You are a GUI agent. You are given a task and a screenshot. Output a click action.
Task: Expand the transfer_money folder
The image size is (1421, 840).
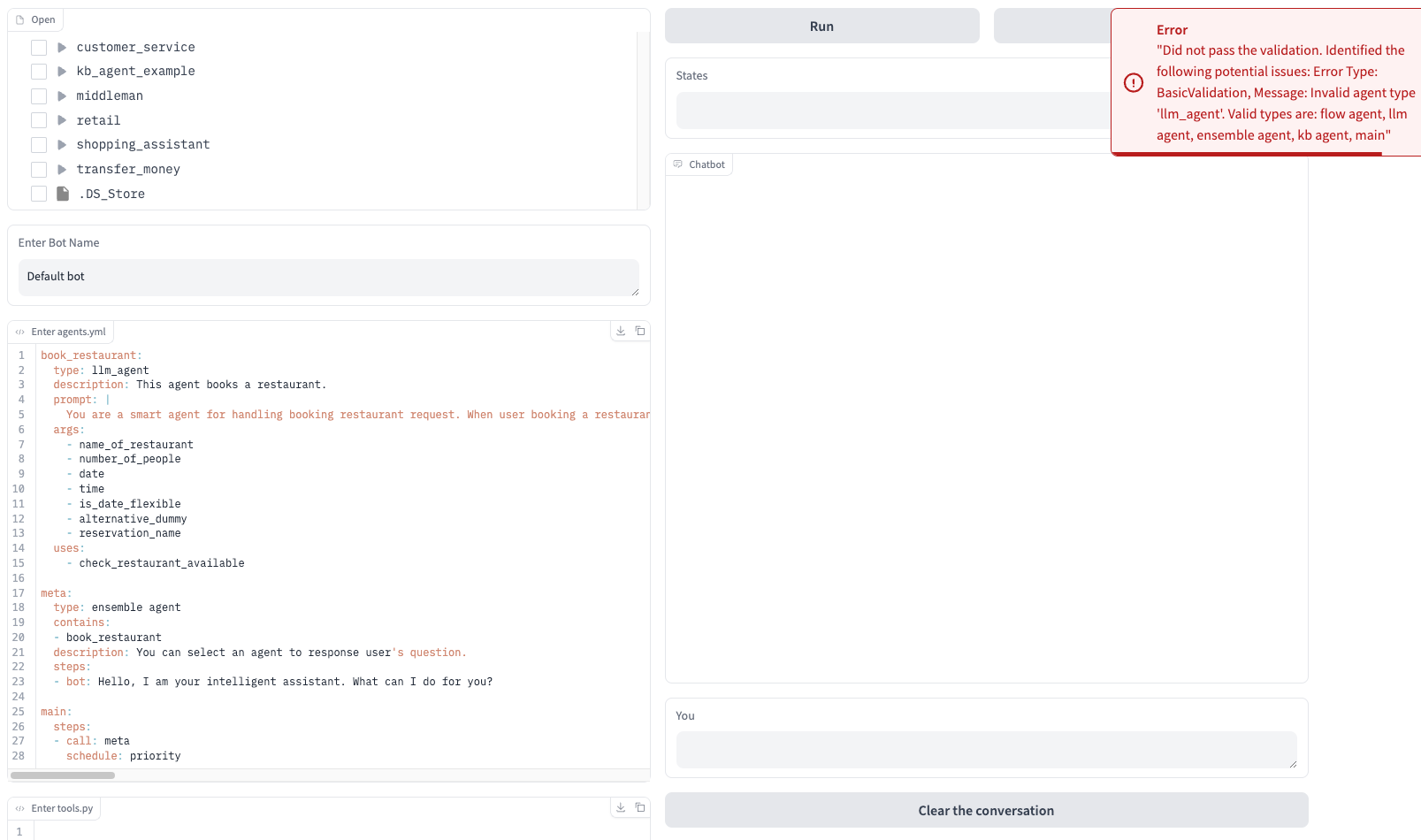pyautogui.click(x=62, y=169)
